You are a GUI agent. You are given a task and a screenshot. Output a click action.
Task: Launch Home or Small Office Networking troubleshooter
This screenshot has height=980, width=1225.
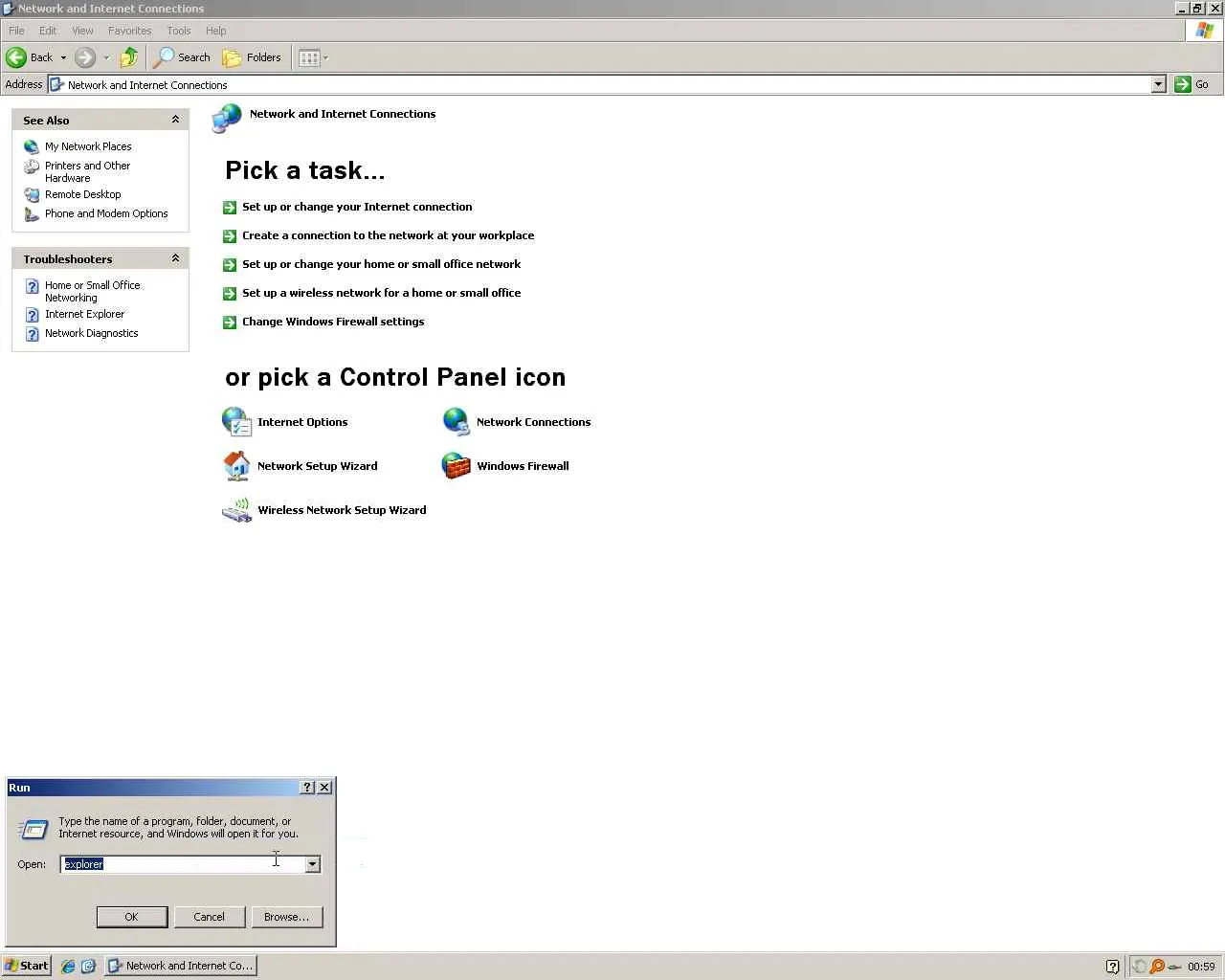pyautogui.click(x=82, y=291)
